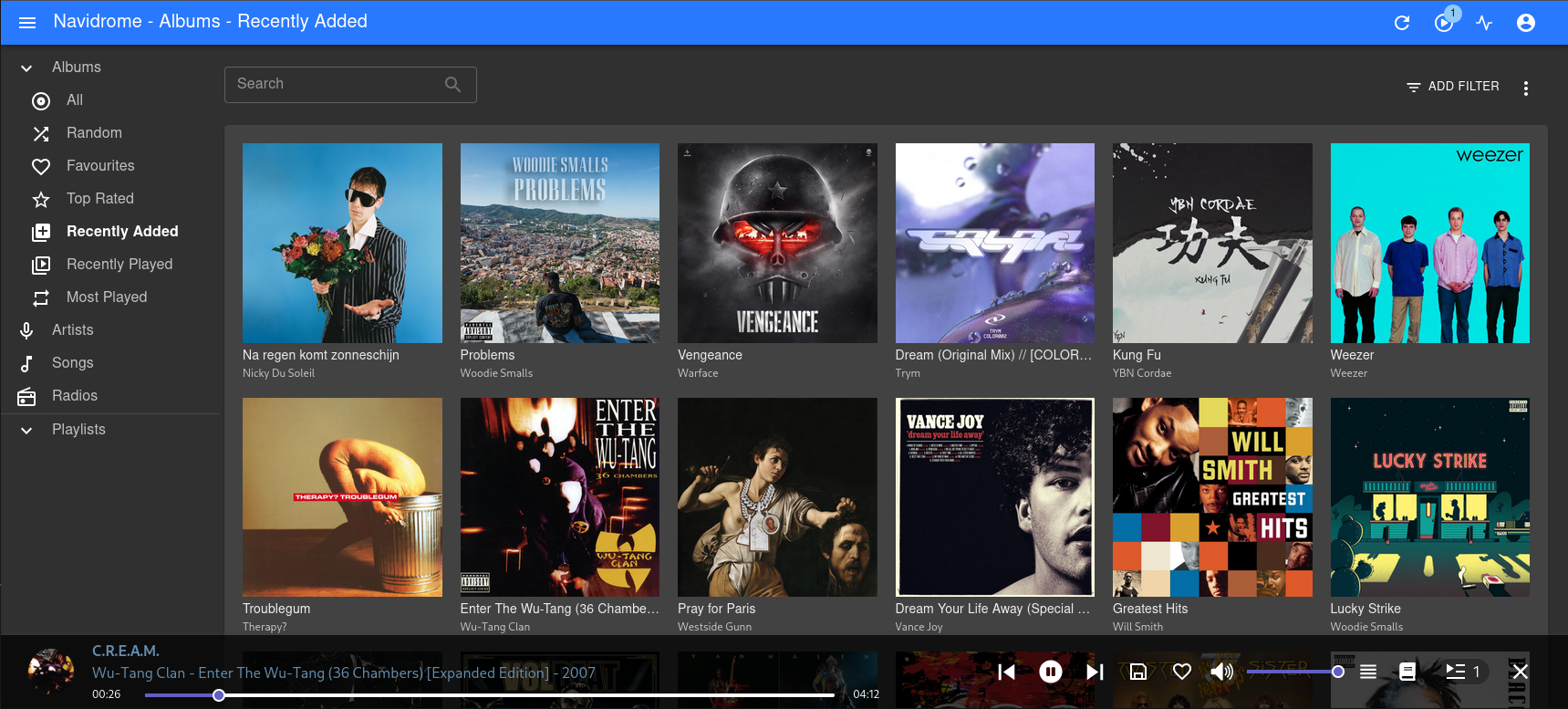Open the three-dot view options menu
The height and width of the screenshot is (709, 1568).
click(1525, 88)
